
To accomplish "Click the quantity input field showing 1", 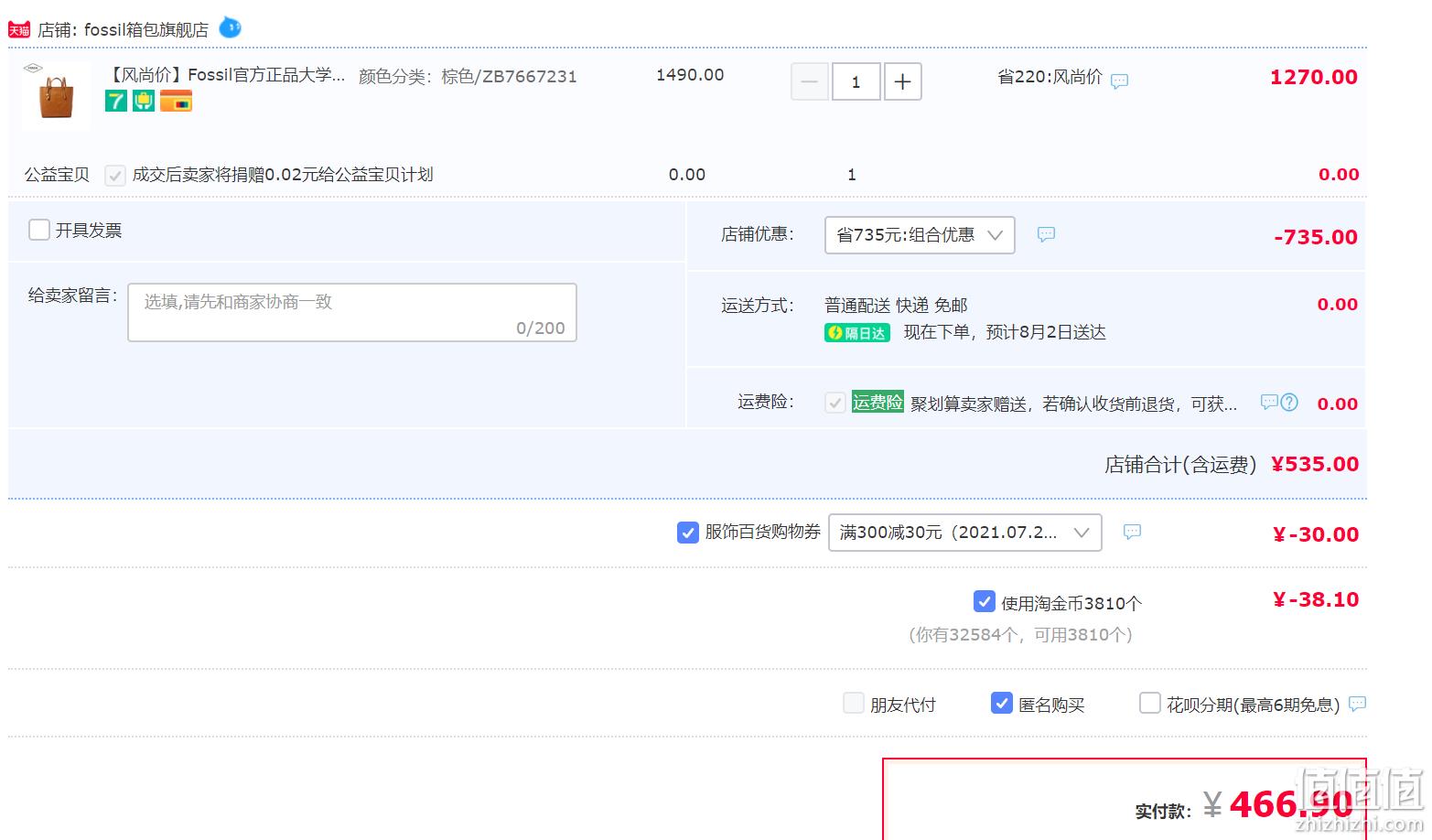I will 856,81.
